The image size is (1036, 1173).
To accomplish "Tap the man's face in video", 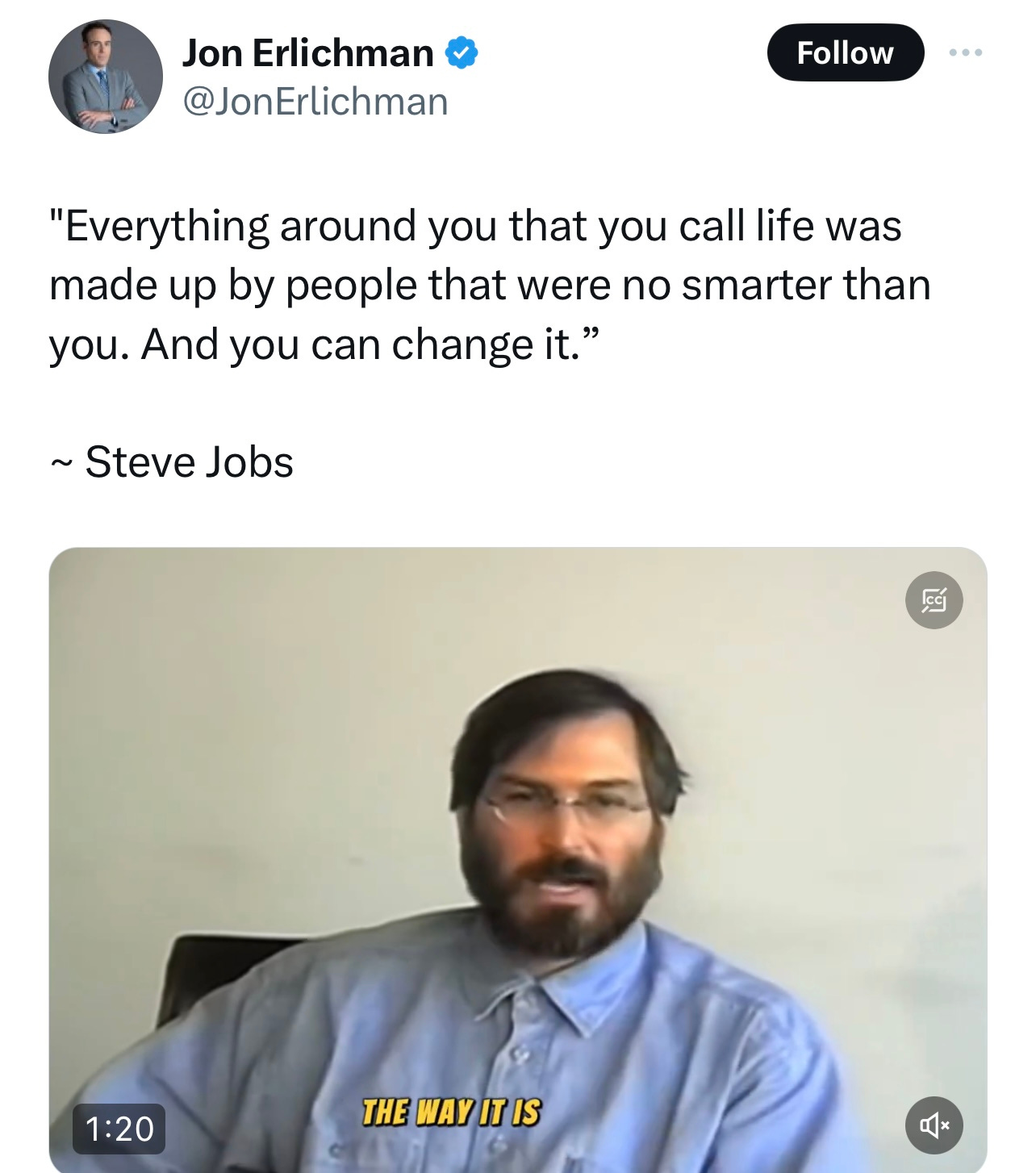I will coord(565,831).
